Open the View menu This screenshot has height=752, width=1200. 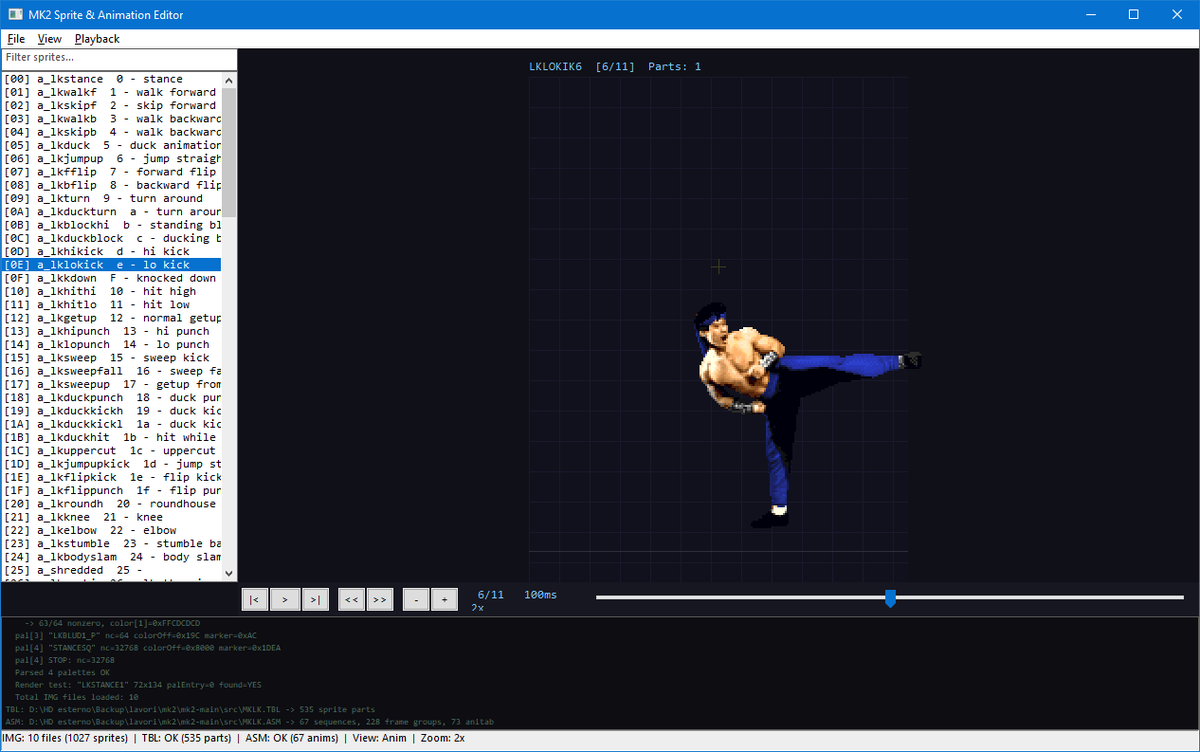pos(49,39)
